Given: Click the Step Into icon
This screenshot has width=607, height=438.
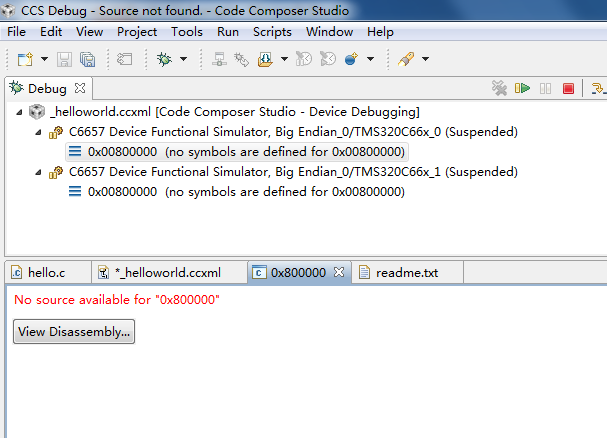Looking at the screenshot, I should coord(598,88).
